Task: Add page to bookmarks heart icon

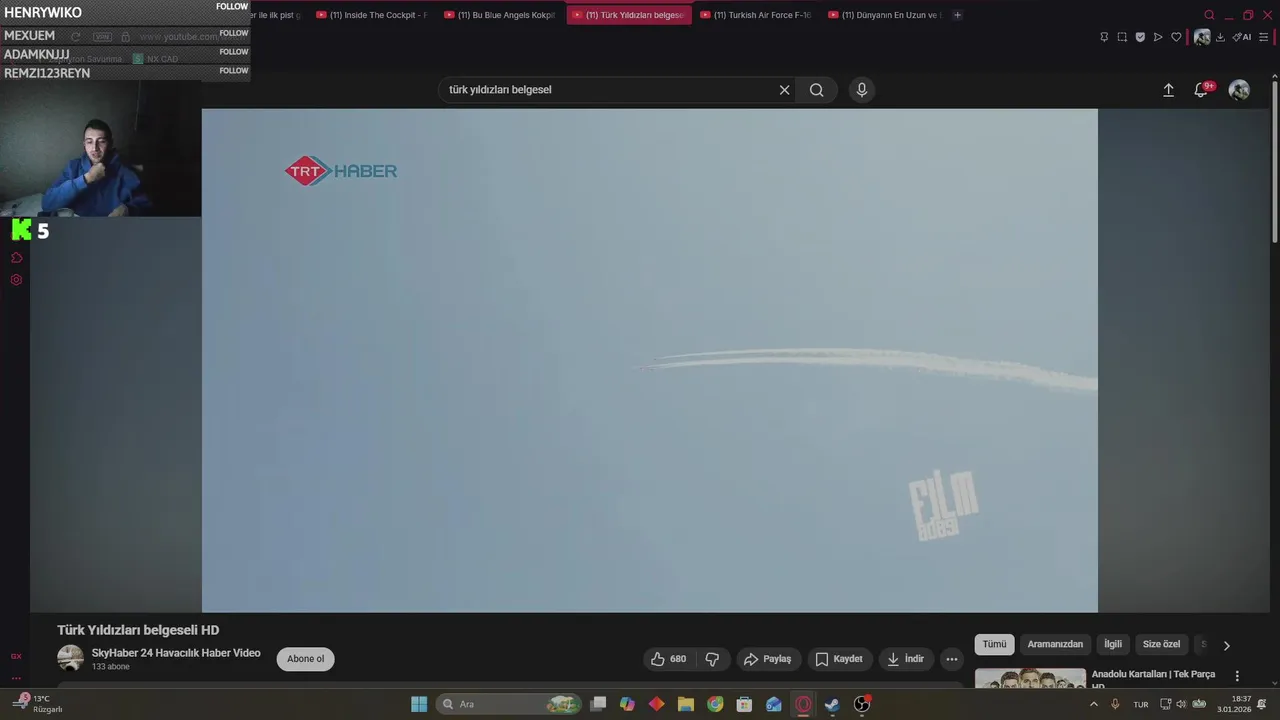Action: (x=1176, y=37)
